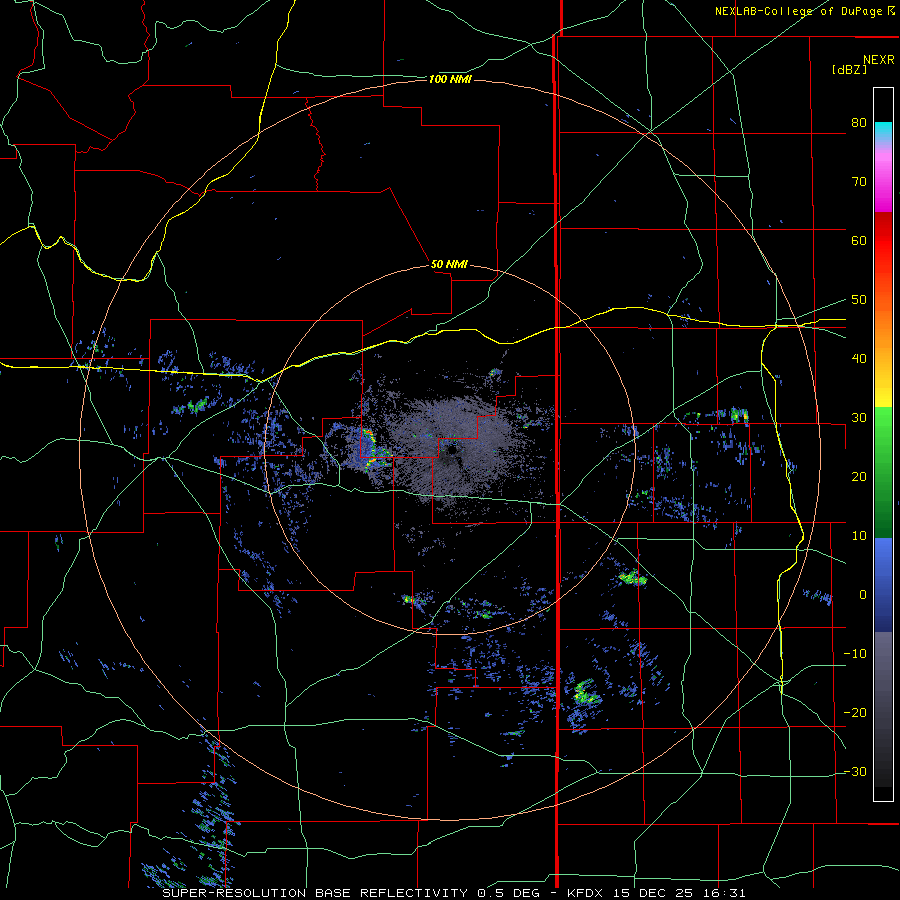Click the 80 value on dBZ scale

pos(859,123)
